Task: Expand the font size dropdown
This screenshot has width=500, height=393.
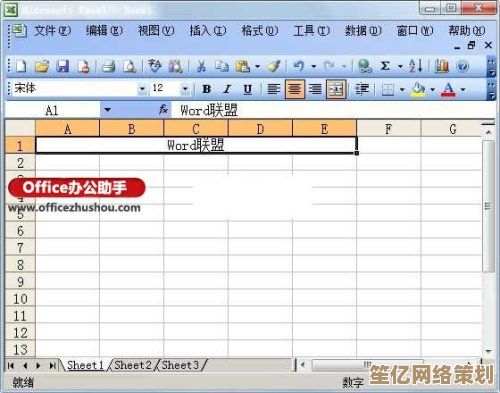Action: [x=185, y=89]
